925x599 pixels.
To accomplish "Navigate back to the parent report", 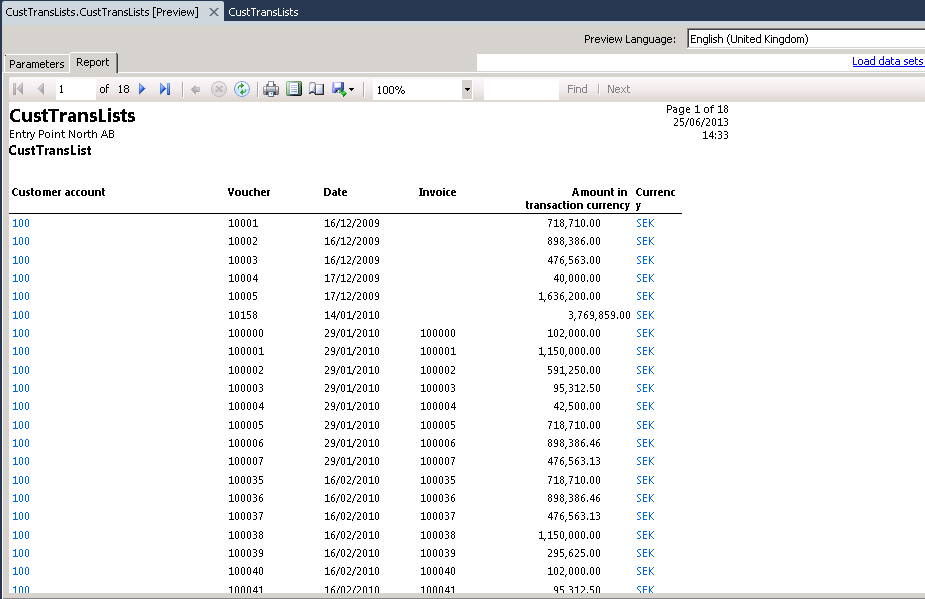I will tap(196, 89).
